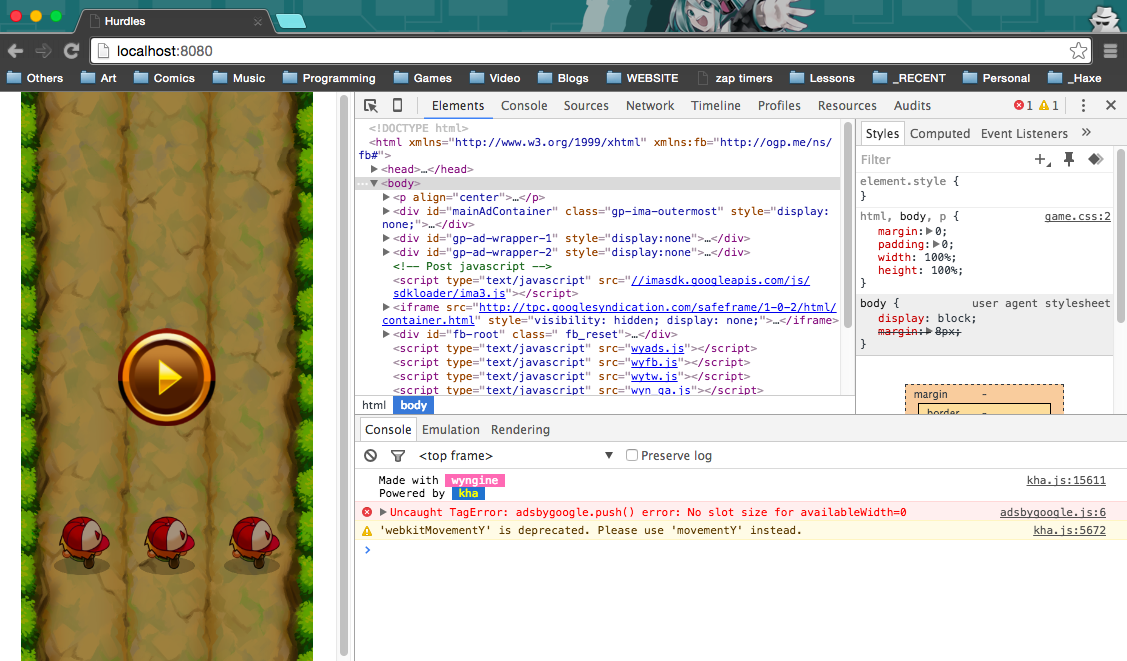Click the new tab button

point(290,22)
